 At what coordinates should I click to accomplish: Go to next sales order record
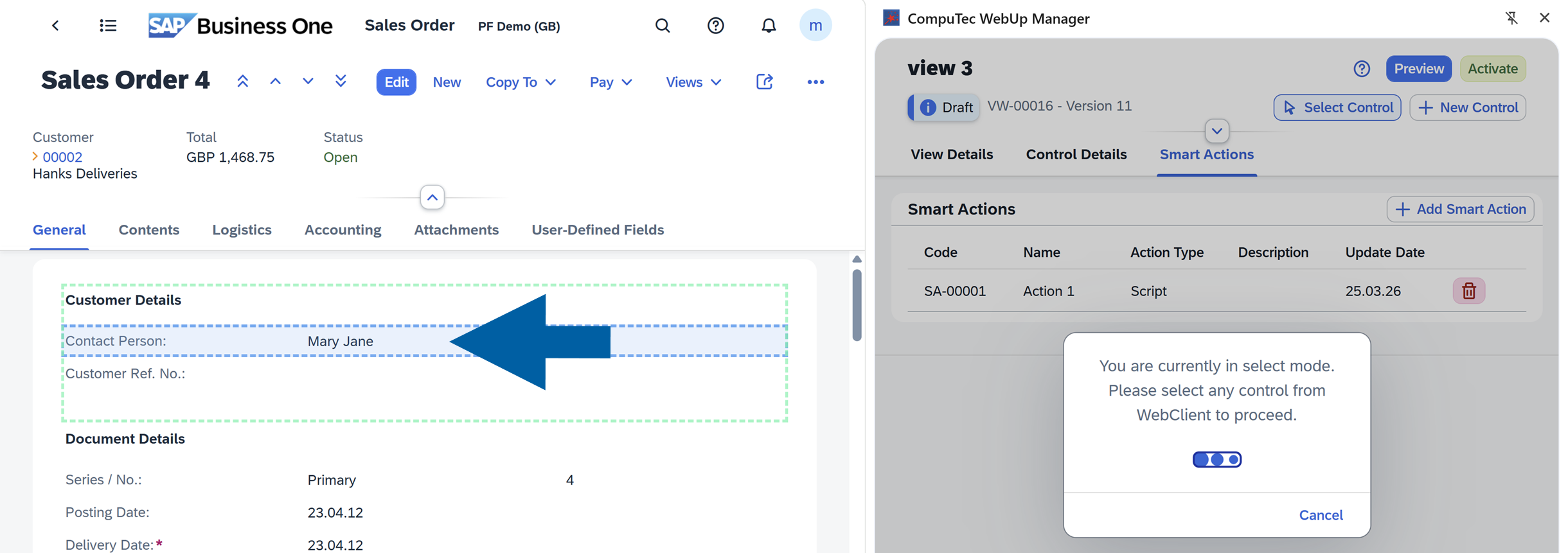(308, 82)
